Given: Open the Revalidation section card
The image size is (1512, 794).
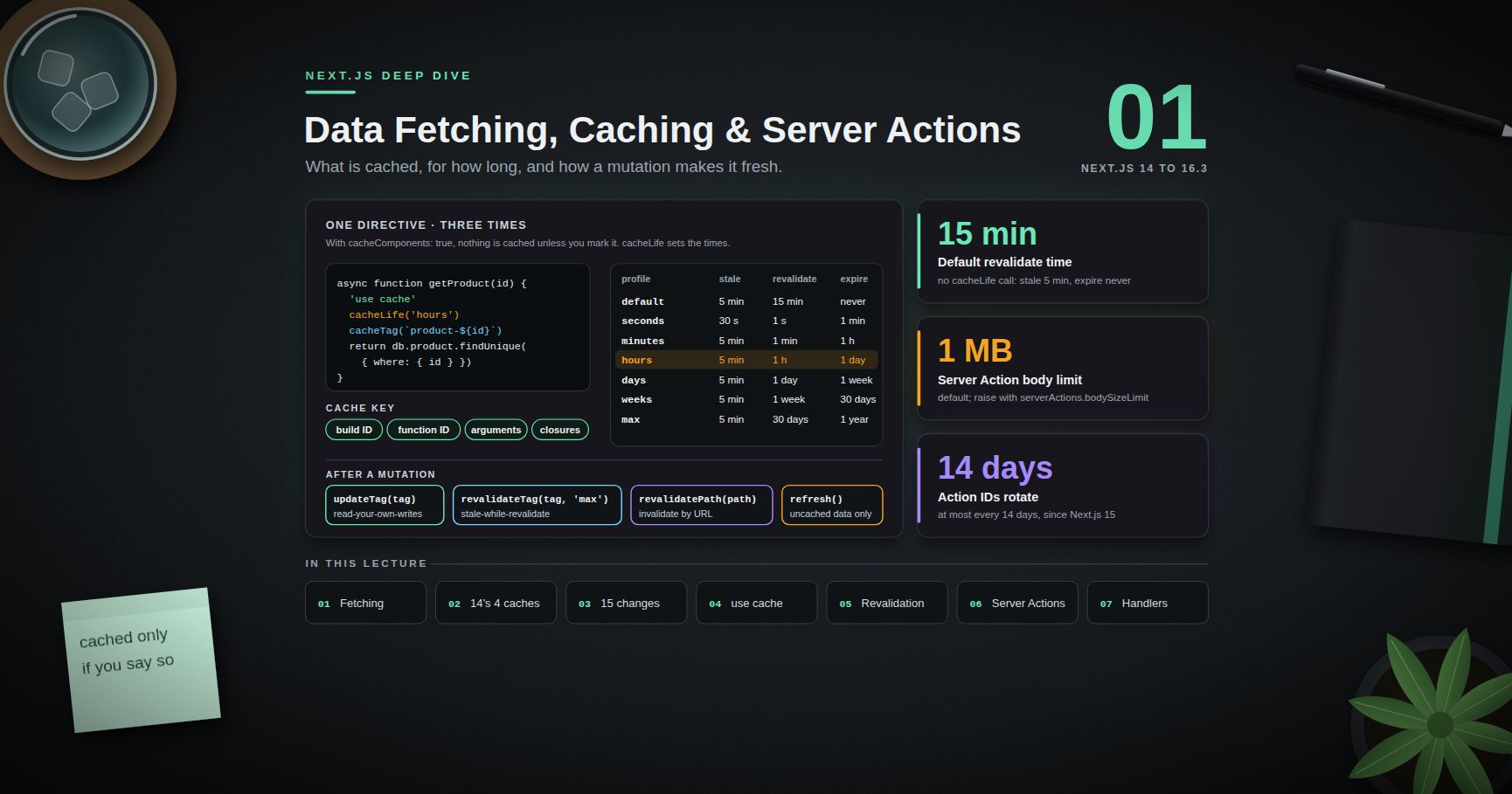Looking at the screenshot, I should point(887,603).
